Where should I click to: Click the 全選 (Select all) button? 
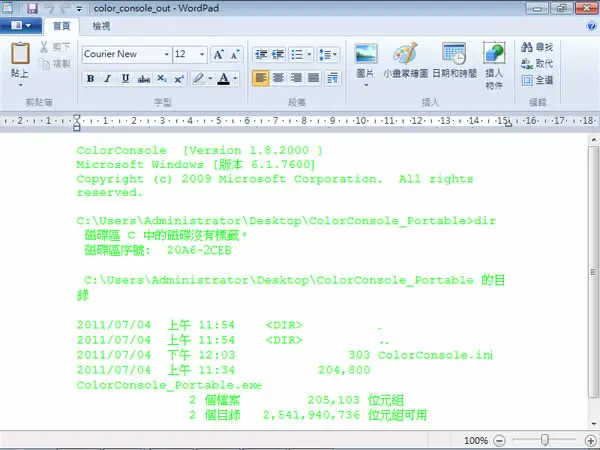pos(537,80)
